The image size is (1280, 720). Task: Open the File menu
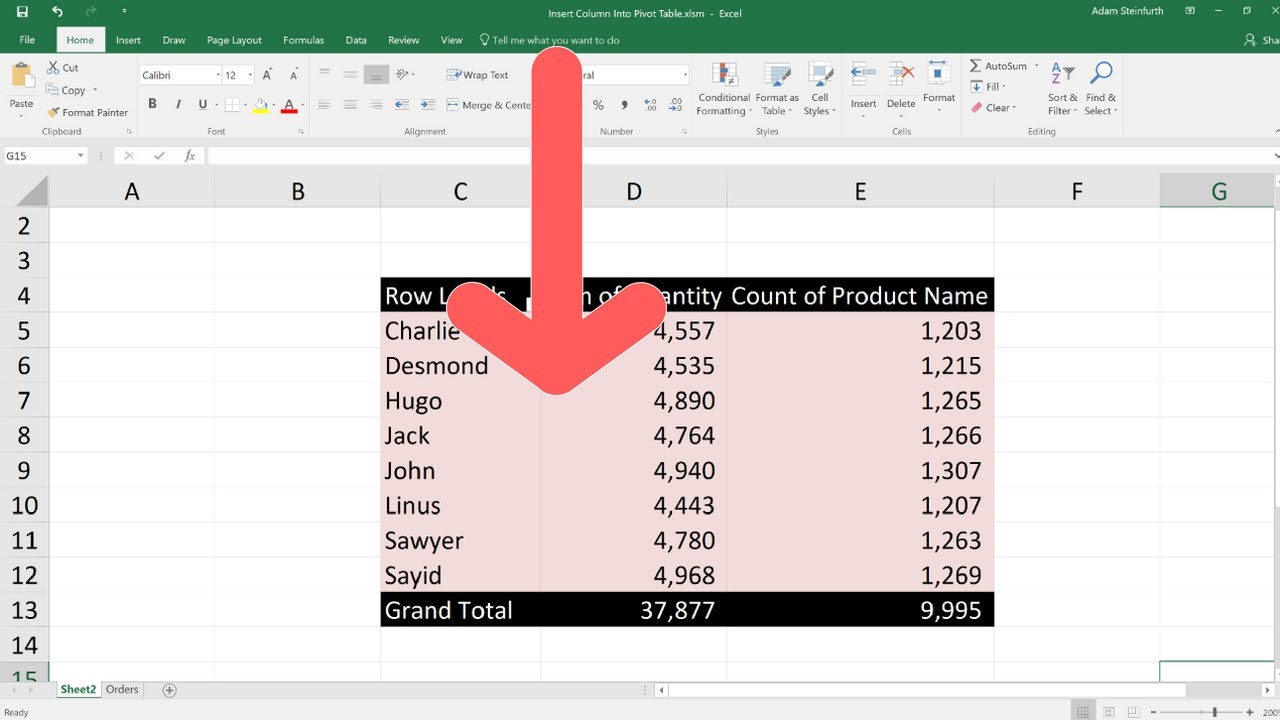[27, 40]
